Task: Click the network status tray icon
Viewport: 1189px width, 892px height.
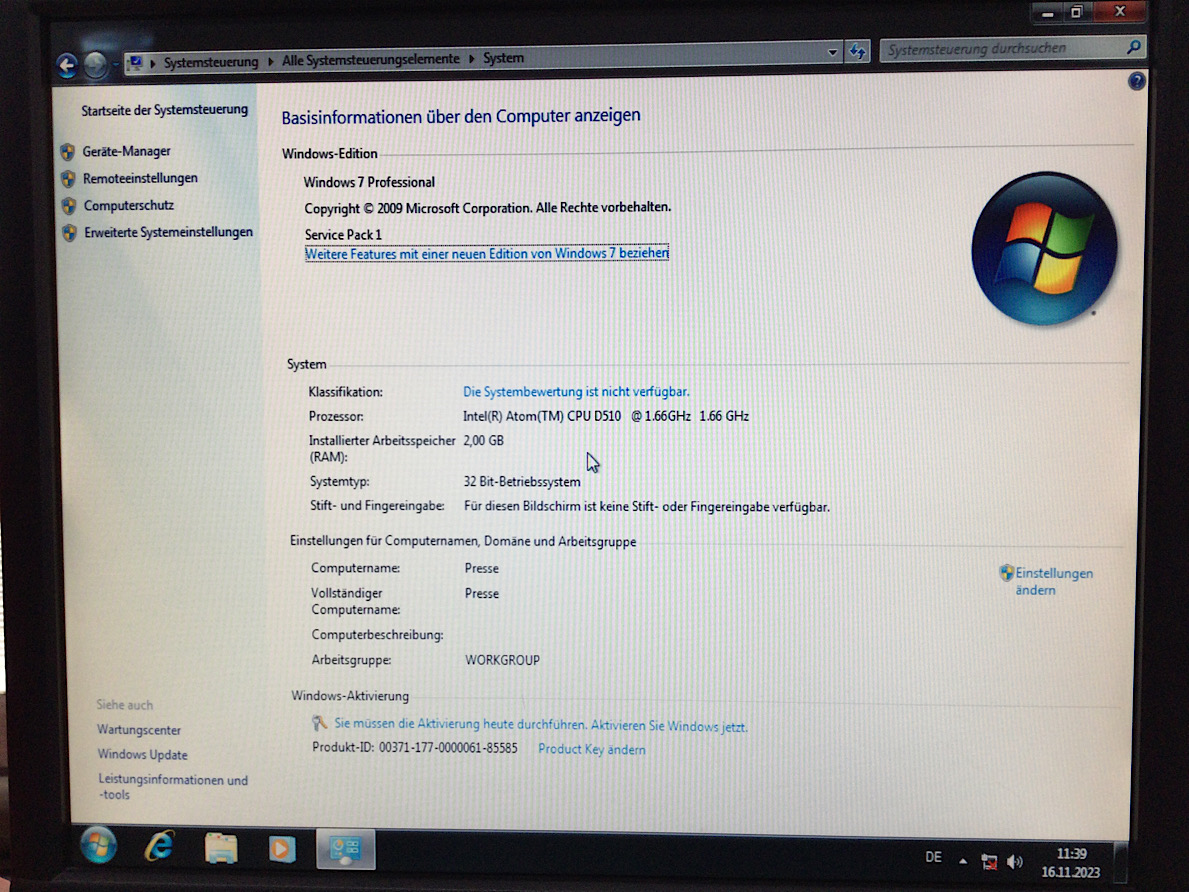Action: [989, 861]
